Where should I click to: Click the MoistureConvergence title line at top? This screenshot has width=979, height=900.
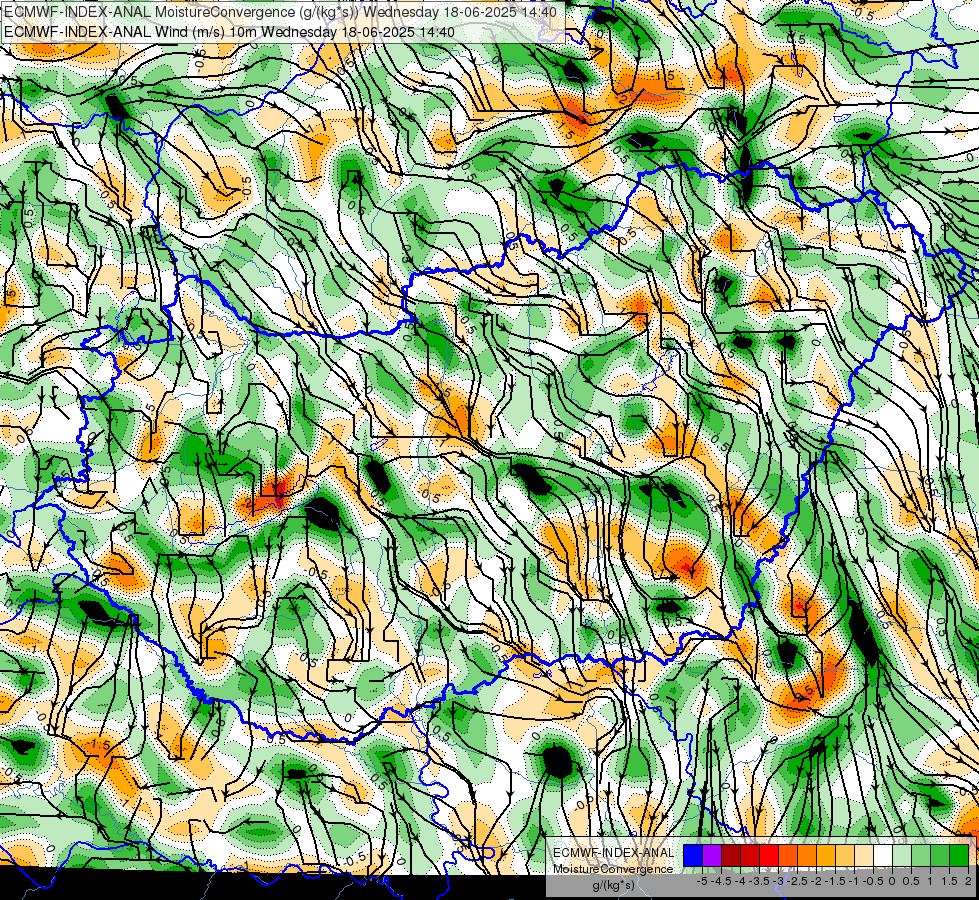coord(281,12)
